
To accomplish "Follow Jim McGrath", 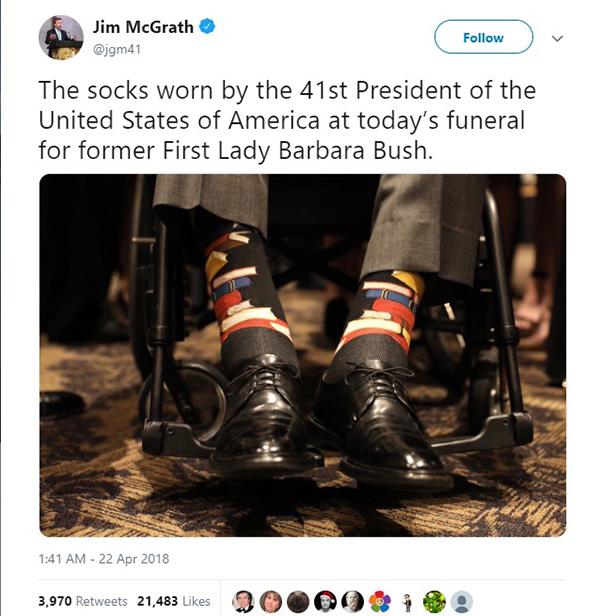I will (483, 37).
